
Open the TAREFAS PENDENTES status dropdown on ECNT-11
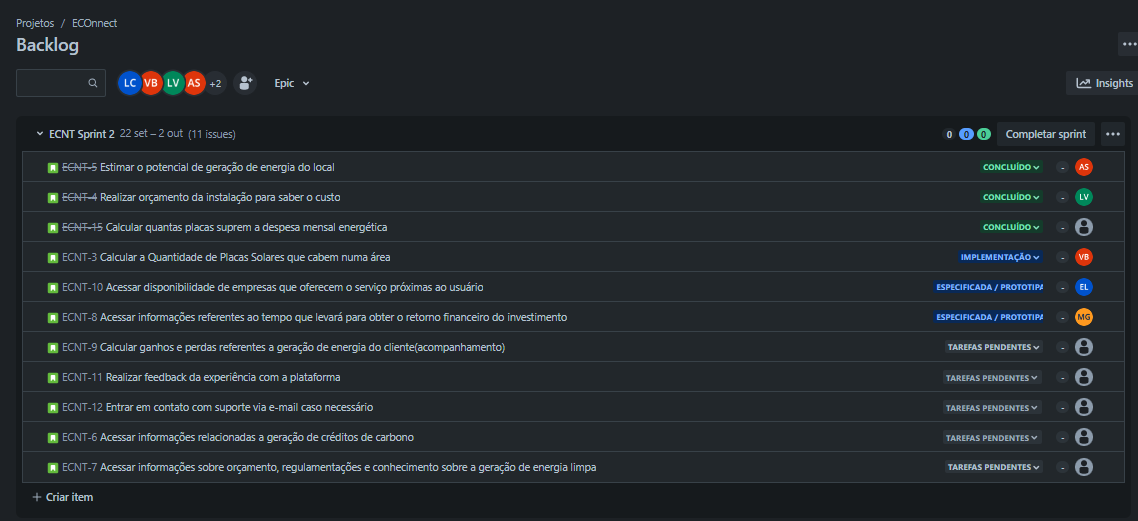click(x=992, y=378)
